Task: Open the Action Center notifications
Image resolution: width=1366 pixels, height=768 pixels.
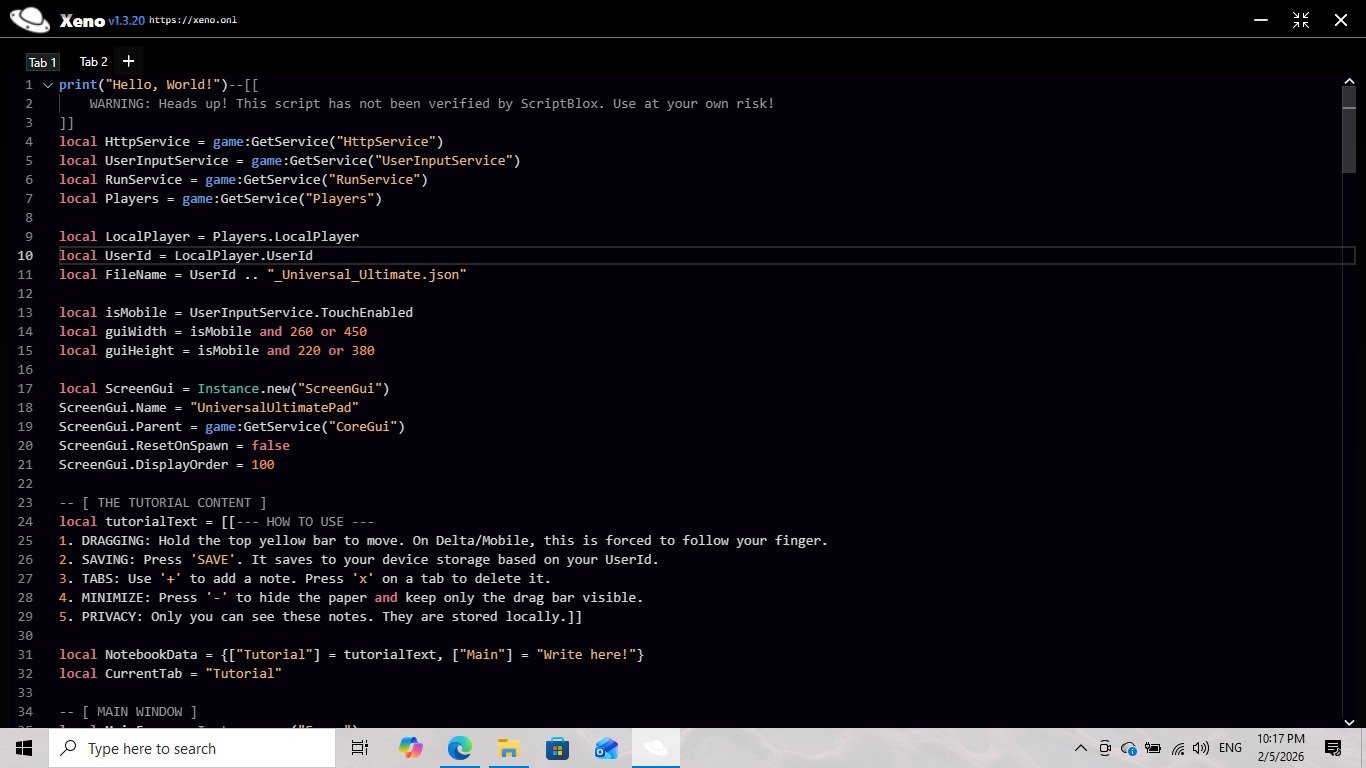Action: tap(1332, 748)
